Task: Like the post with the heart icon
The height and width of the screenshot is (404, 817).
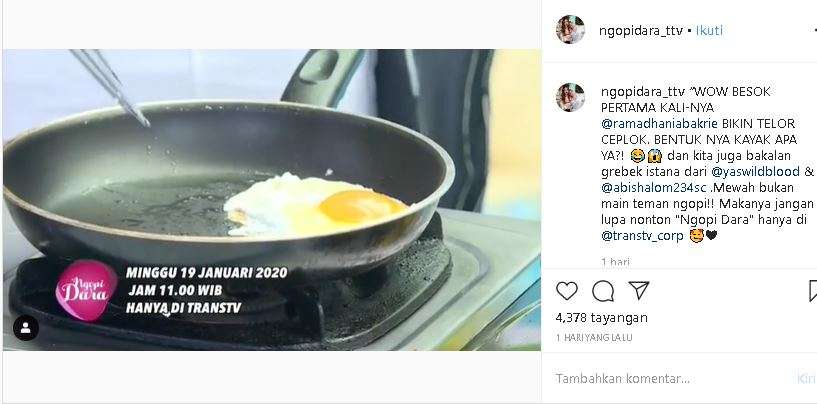Action: [x=567, y=291]
